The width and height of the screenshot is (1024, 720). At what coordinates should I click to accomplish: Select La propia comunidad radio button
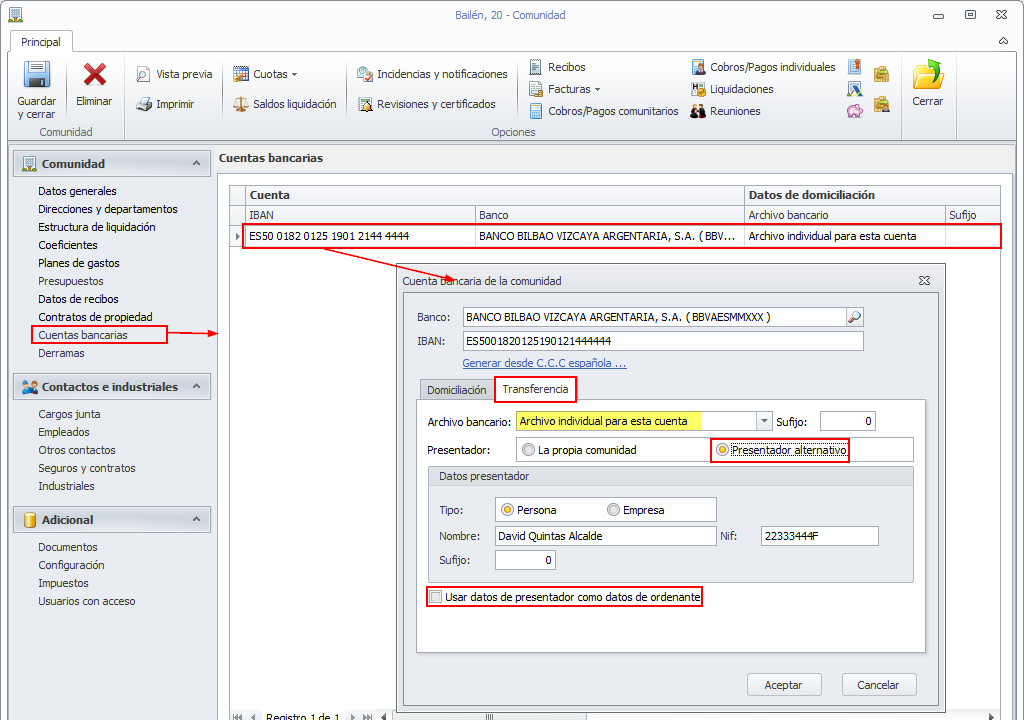[x=528, y=450]
